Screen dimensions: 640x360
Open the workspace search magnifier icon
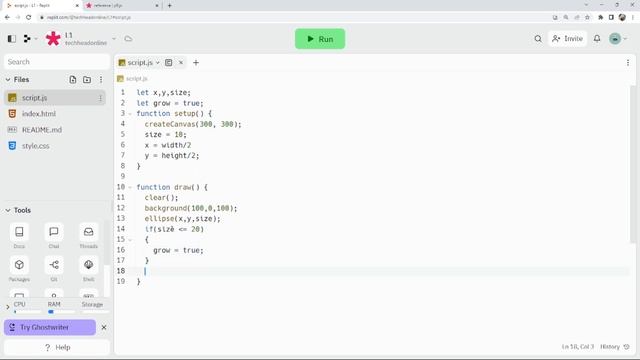pos(538,39)
